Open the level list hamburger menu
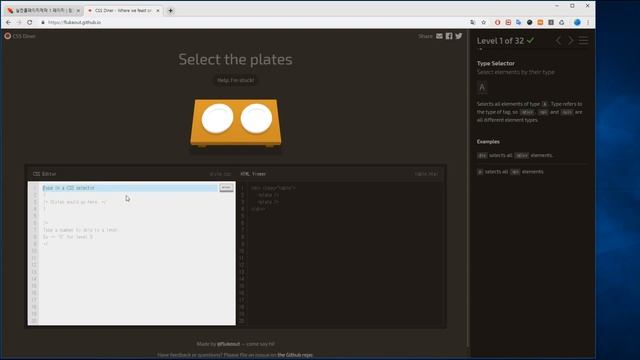 tap(584, 40)
